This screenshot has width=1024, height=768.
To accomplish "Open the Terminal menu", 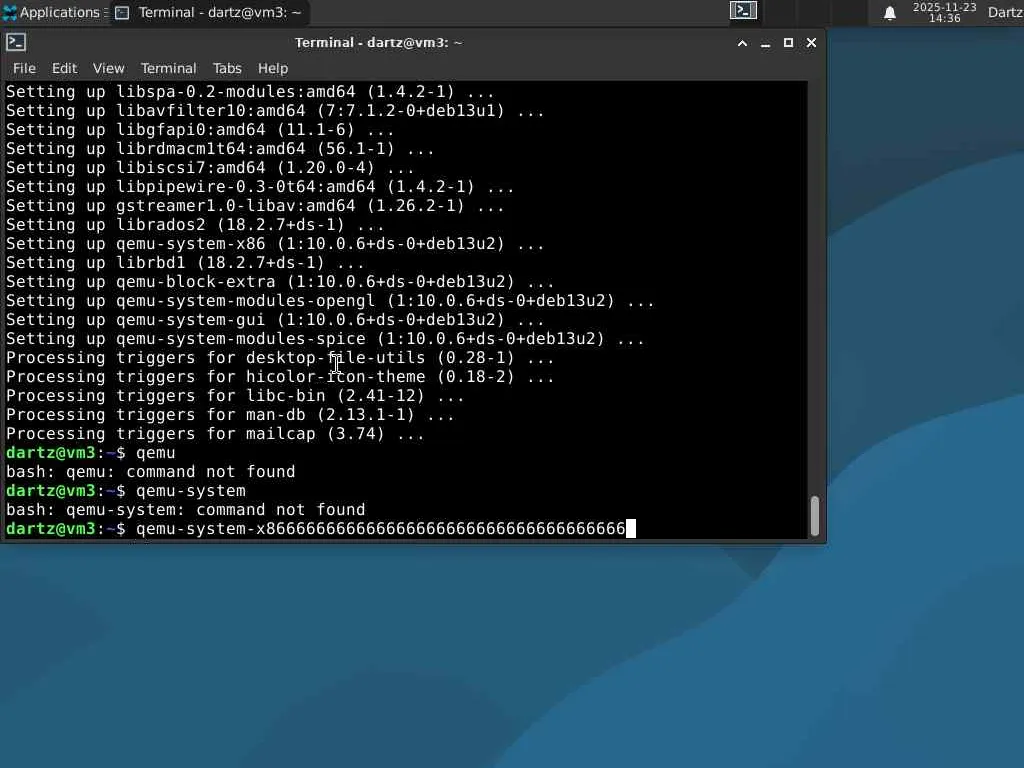I will click(x=168, y=69).
